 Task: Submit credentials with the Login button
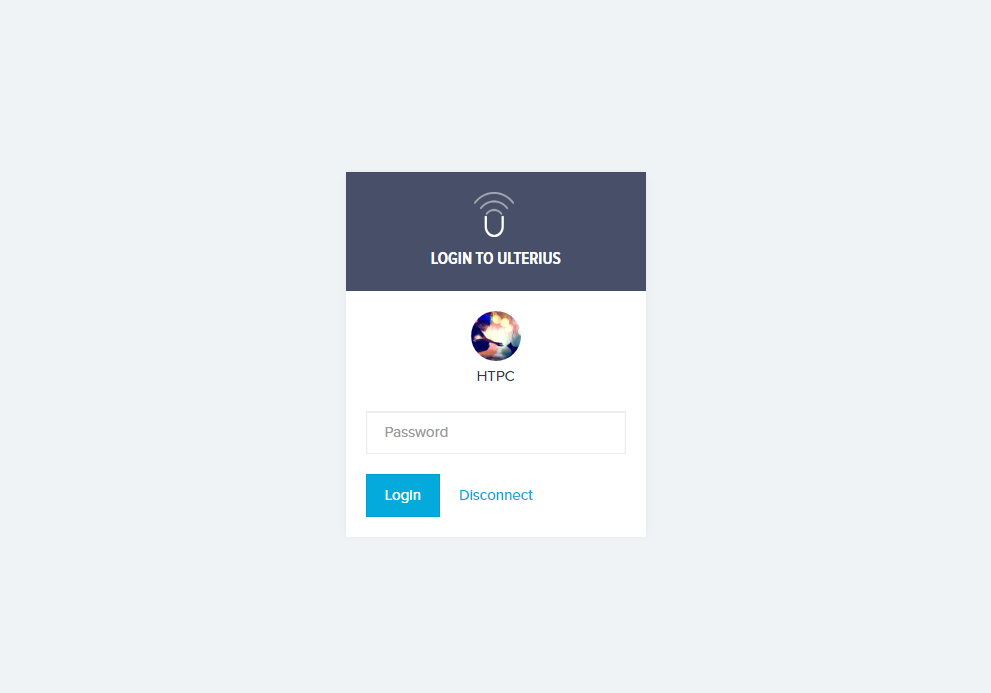point(403,495)
